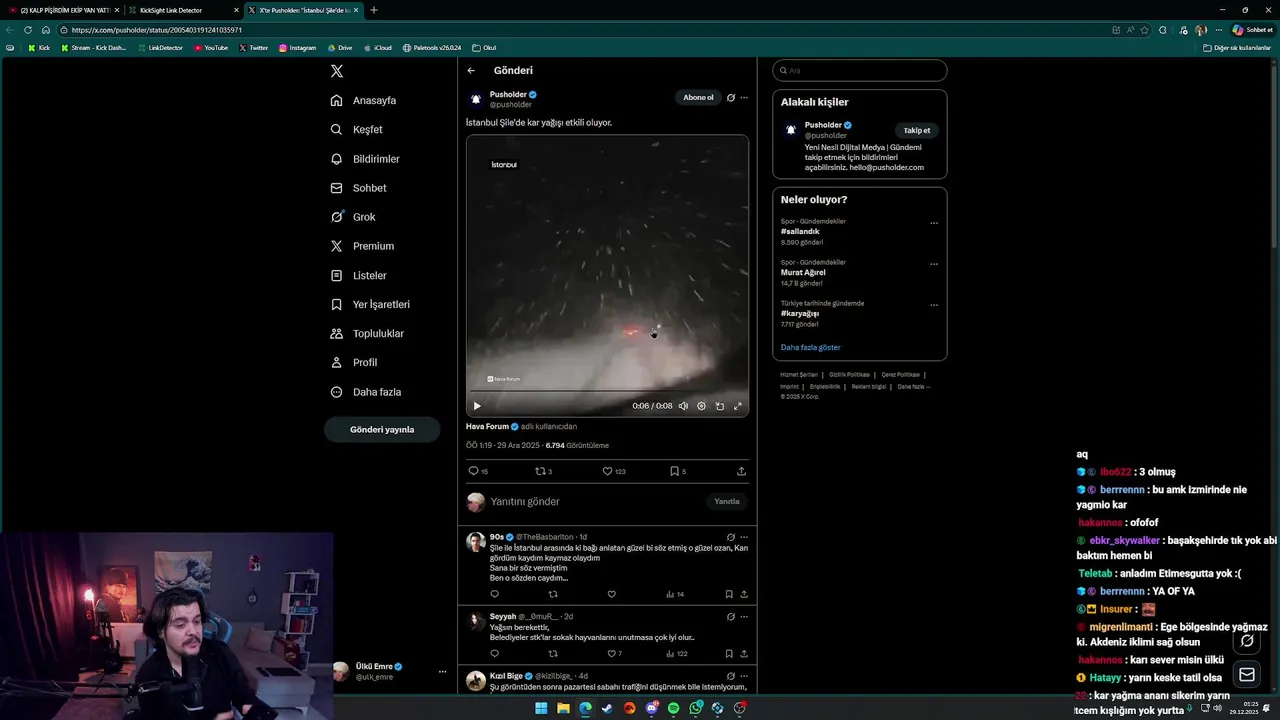Screen dimensions: 1280x720
Task: Share the main Pusholder post
Action: coord(741,471)
